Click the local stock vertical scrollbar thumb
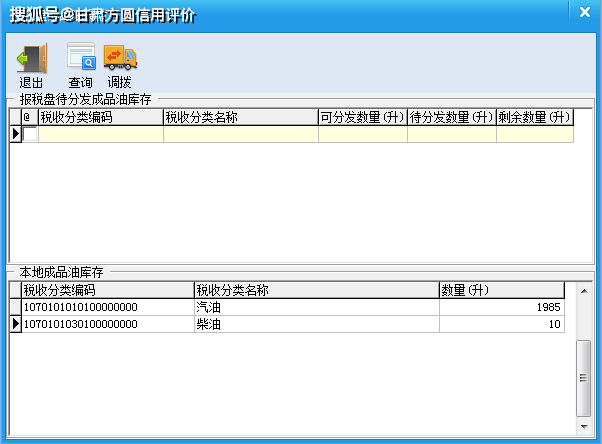 tap(584, 378)
